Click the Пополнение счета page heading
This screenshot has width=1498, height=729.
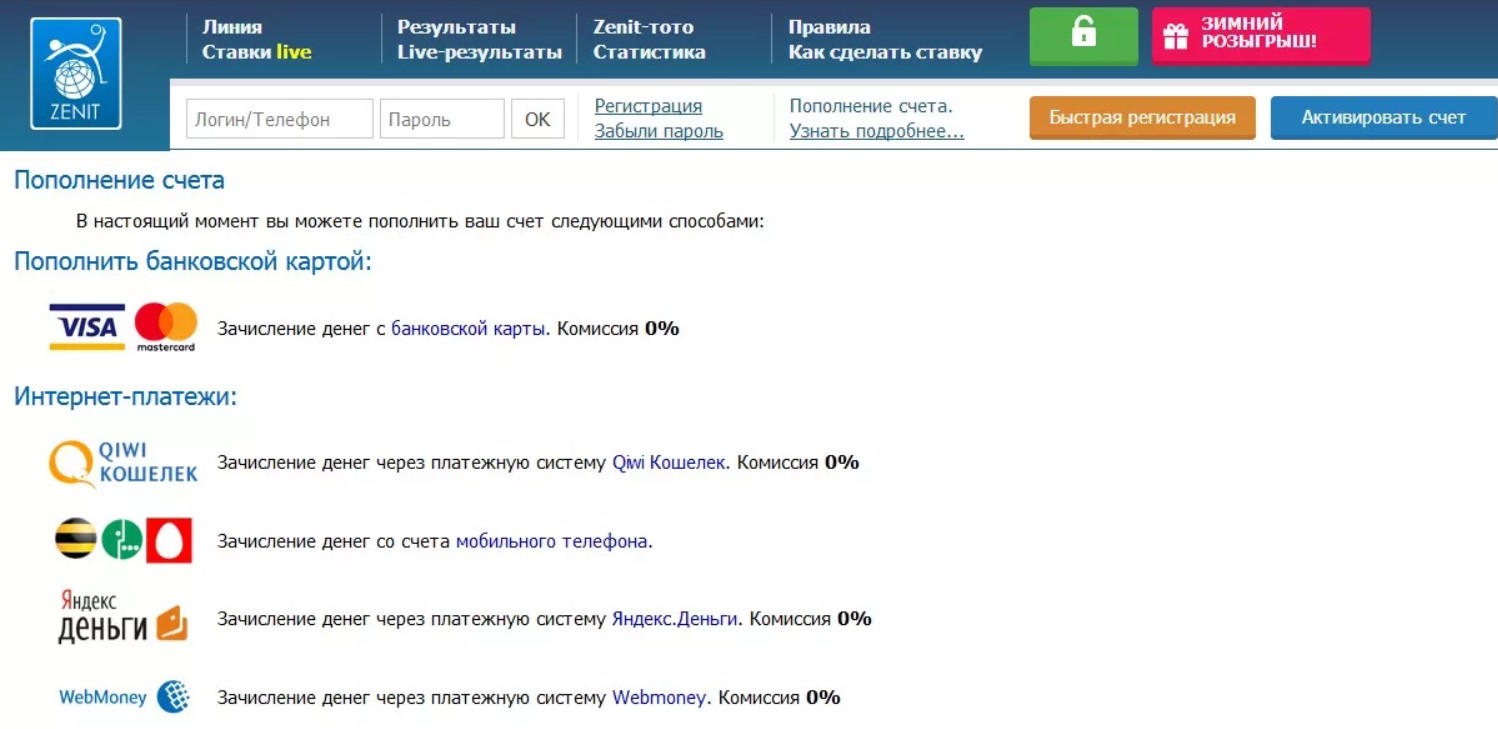[x=119, y=180]
